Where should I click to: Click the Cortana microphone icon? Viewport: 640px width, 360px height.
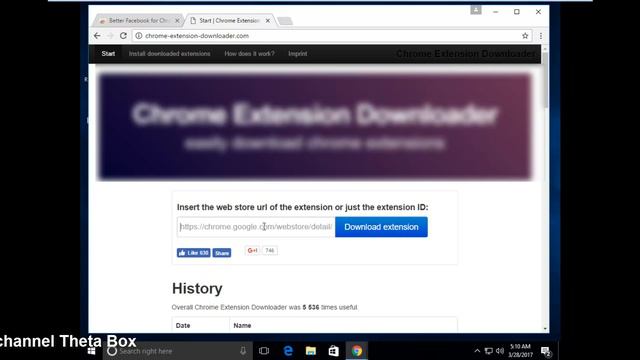(243, 351)
